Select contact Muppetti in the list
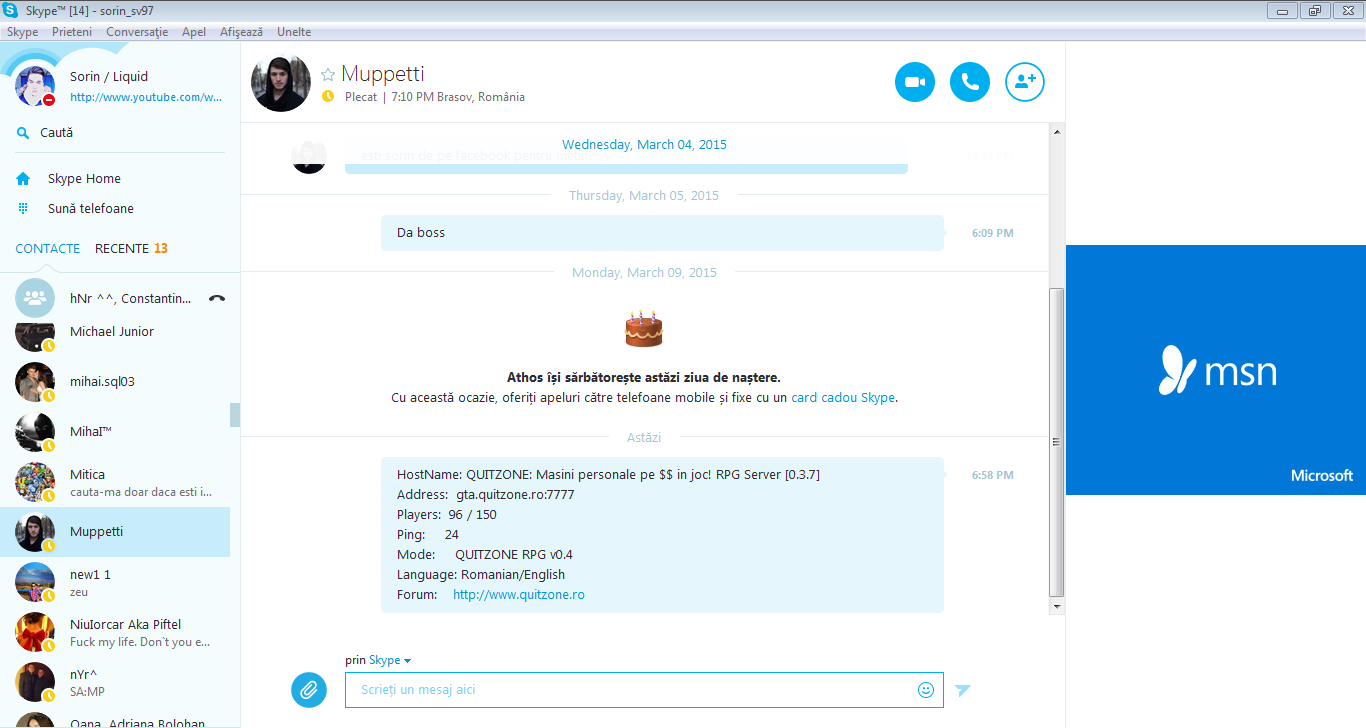1366x728 pixels. pyautogui.click(x=115, y=532)
